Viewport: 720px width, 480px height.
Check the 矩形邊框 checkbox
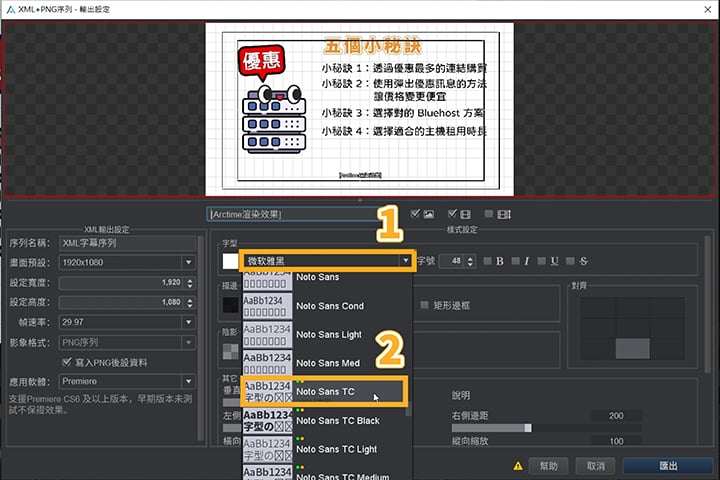coord(424,305)
